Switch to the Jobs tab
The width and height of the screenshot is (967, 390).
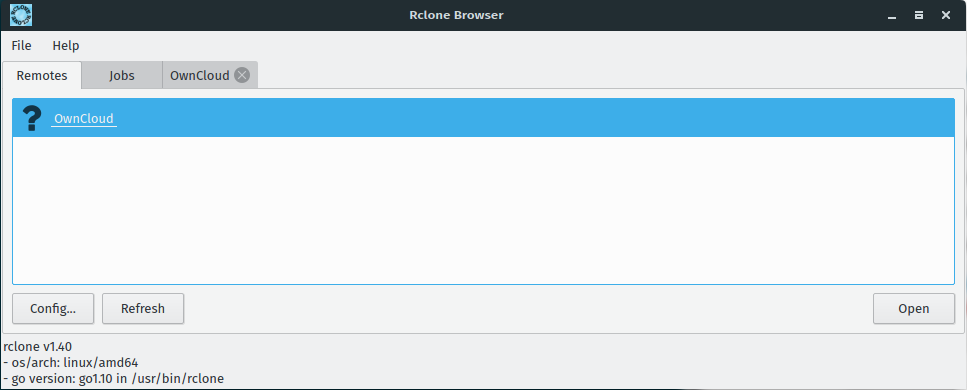click(122, 75)
